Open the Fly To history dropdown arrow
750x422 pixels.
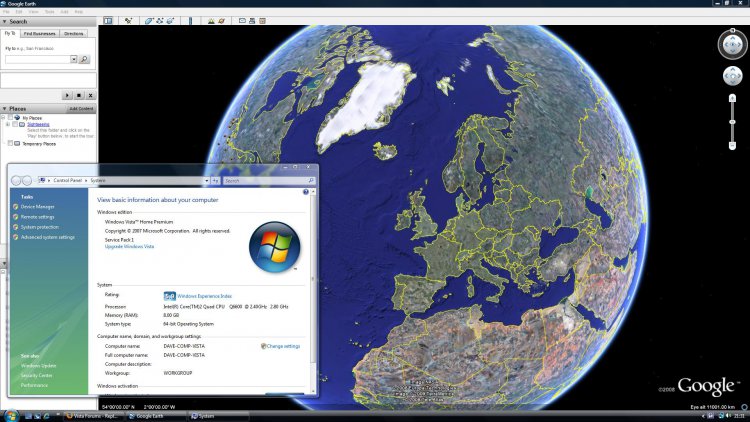(x=74, y=59)
